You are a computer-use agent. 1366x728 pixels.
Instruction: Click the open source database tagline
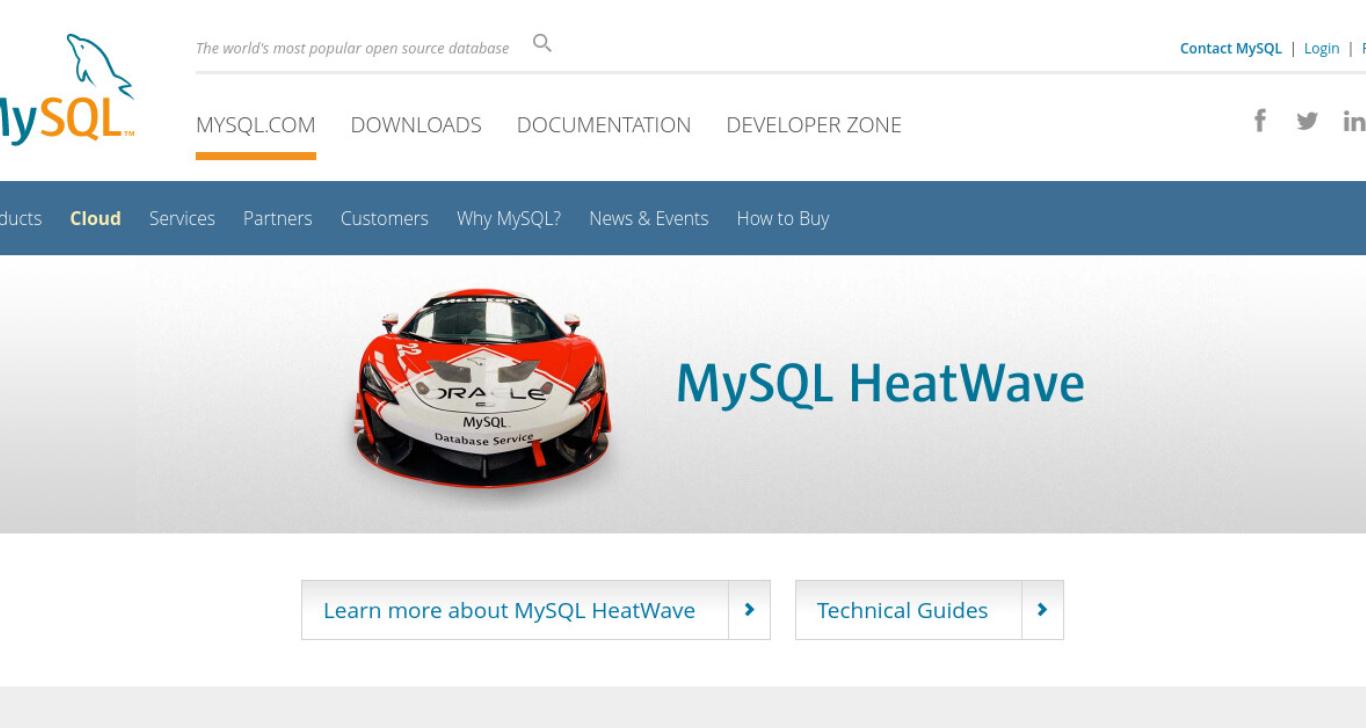(x=352, y=48)
